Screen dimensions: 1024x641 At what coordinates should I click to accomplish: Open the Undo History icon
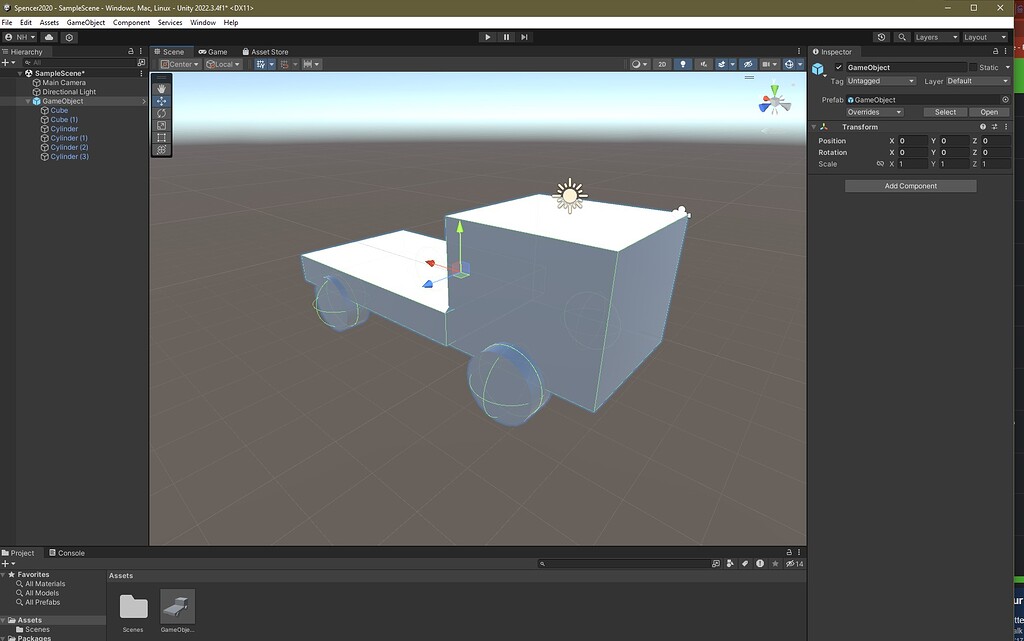coord(881,37)
